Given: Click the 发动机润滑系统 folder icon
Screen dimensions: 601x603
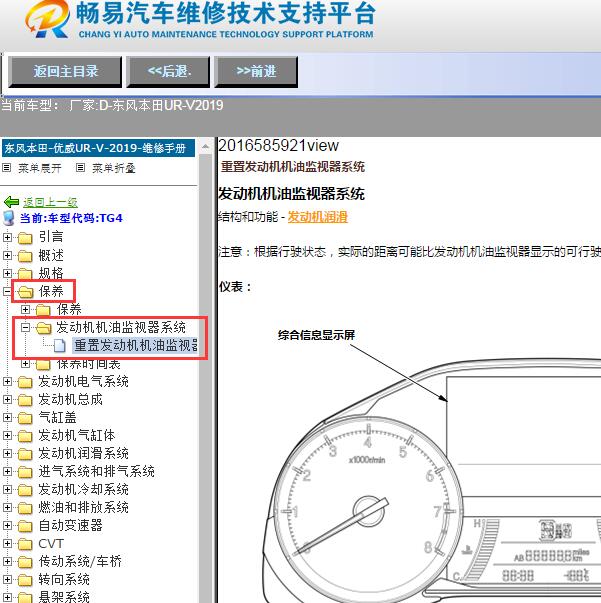Looking at the screenshot, I should pos(25,454).
